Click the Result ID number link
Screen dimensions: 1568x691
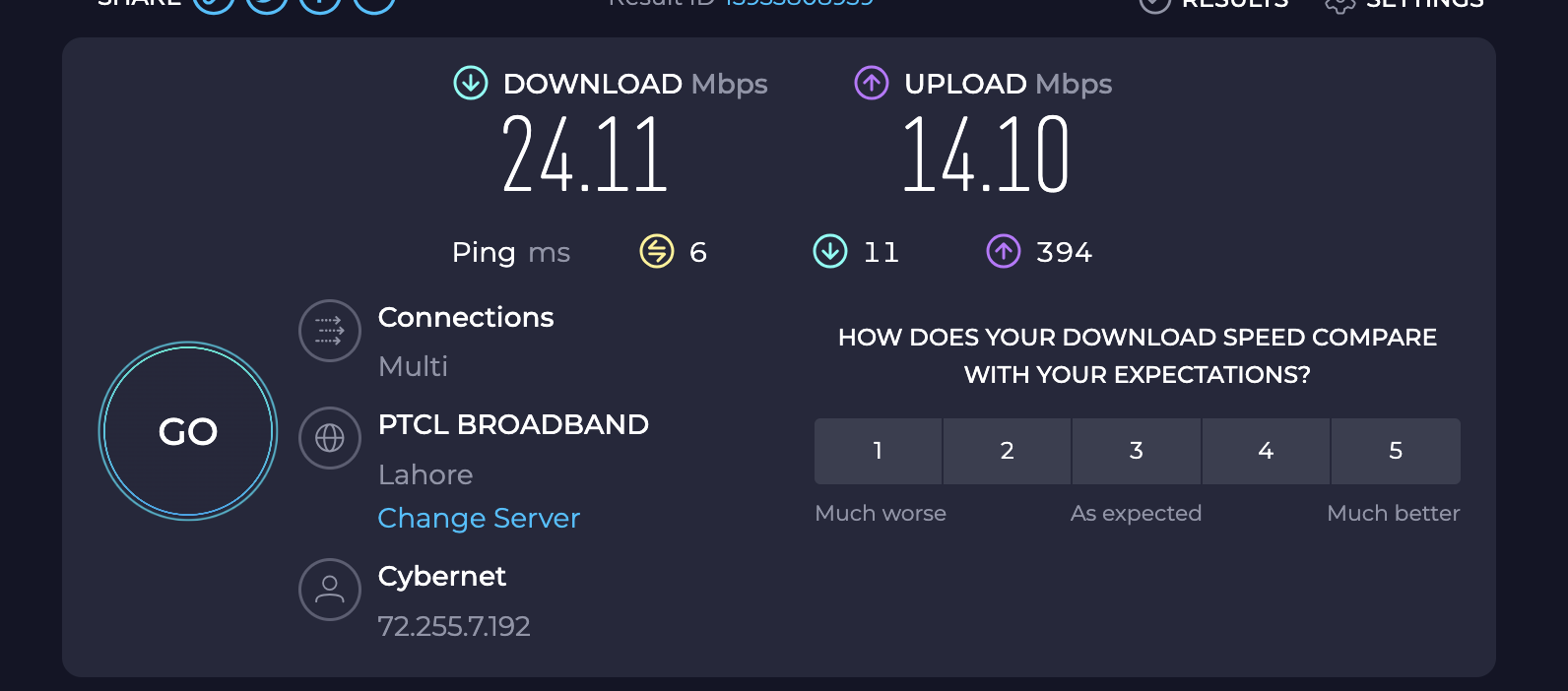click(800, 3)
